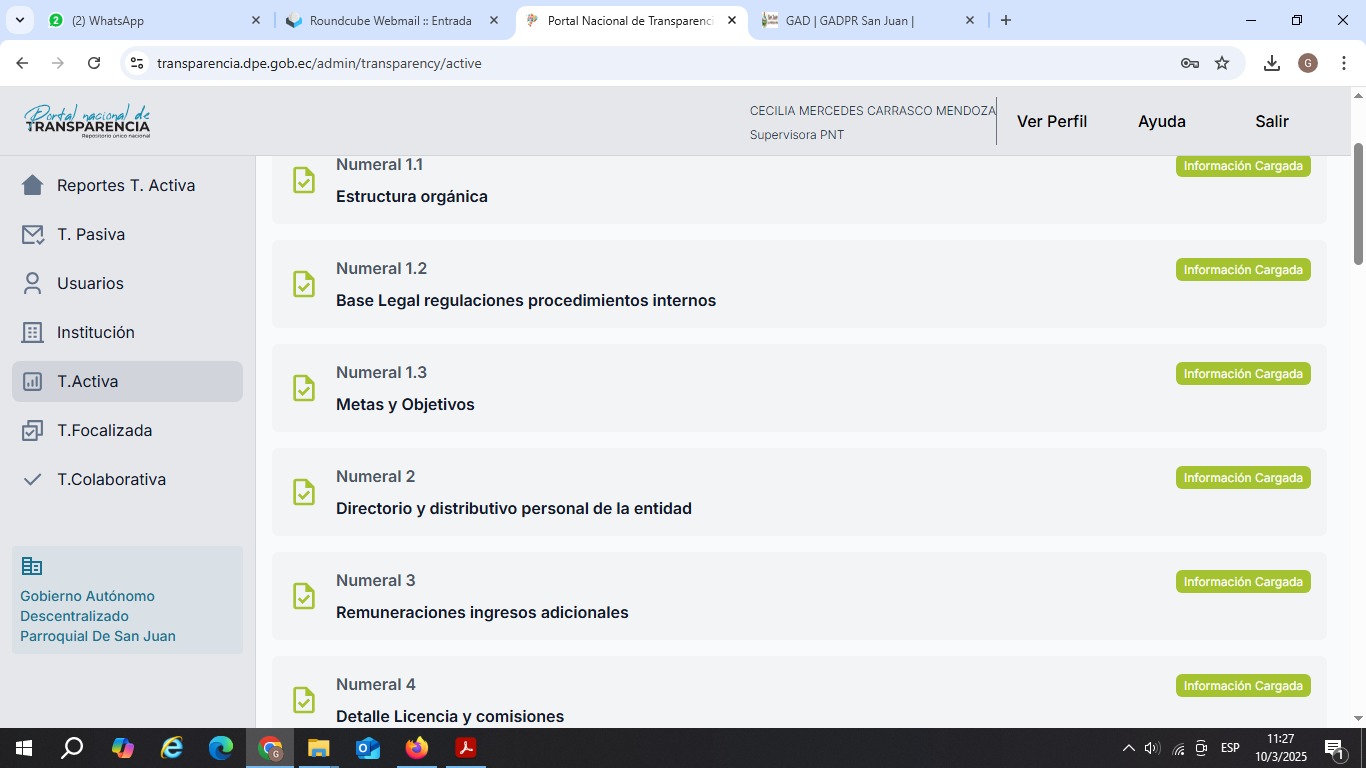
Task: Show hidden system tray icons chevron
Action: (x=1128, y=748)
